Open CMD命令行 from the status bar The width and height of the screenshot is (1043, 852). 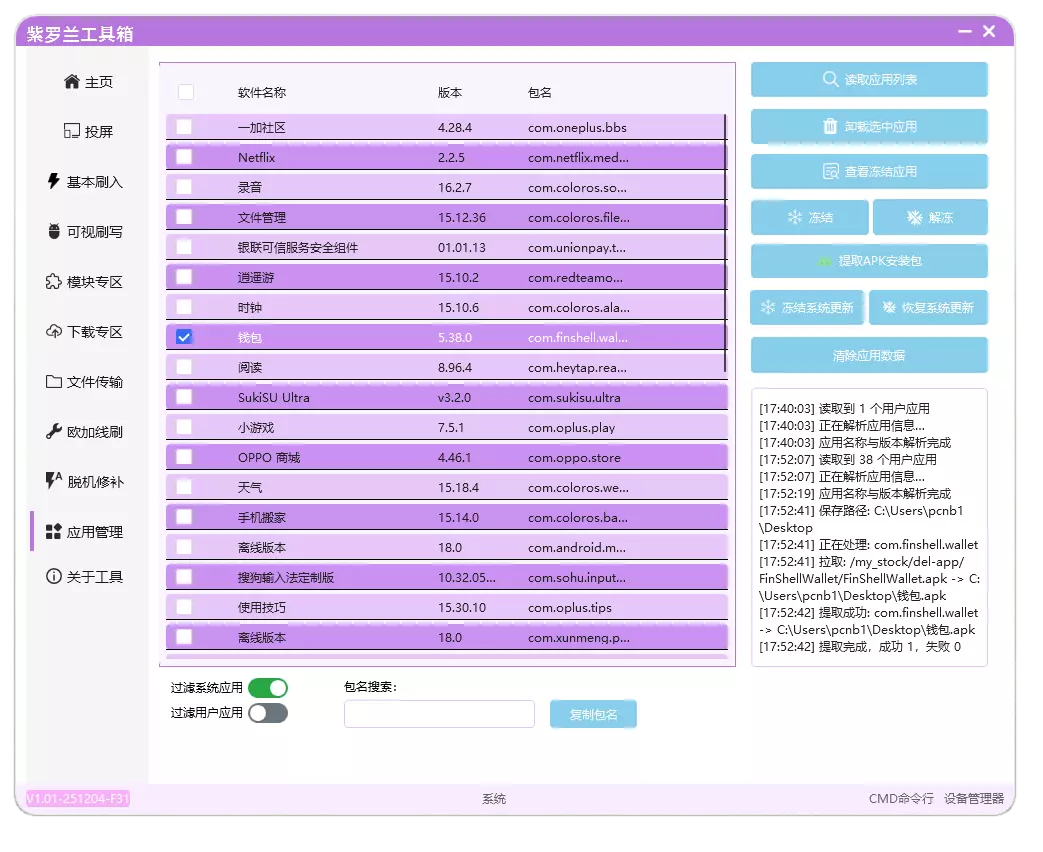point(898,799)
